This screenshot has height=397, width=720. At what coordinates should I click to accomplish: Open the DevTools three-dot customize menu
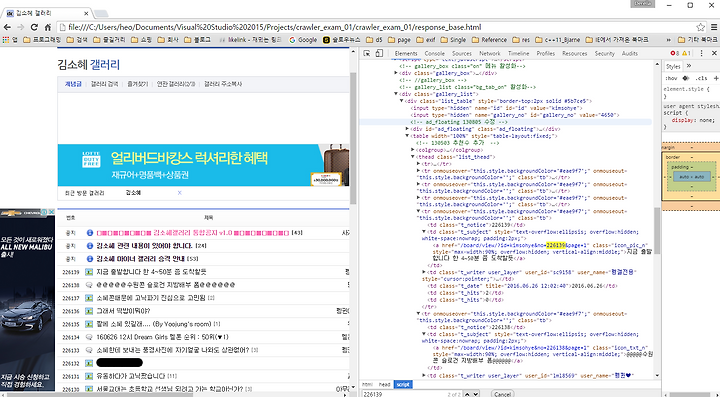click(702, 53)
